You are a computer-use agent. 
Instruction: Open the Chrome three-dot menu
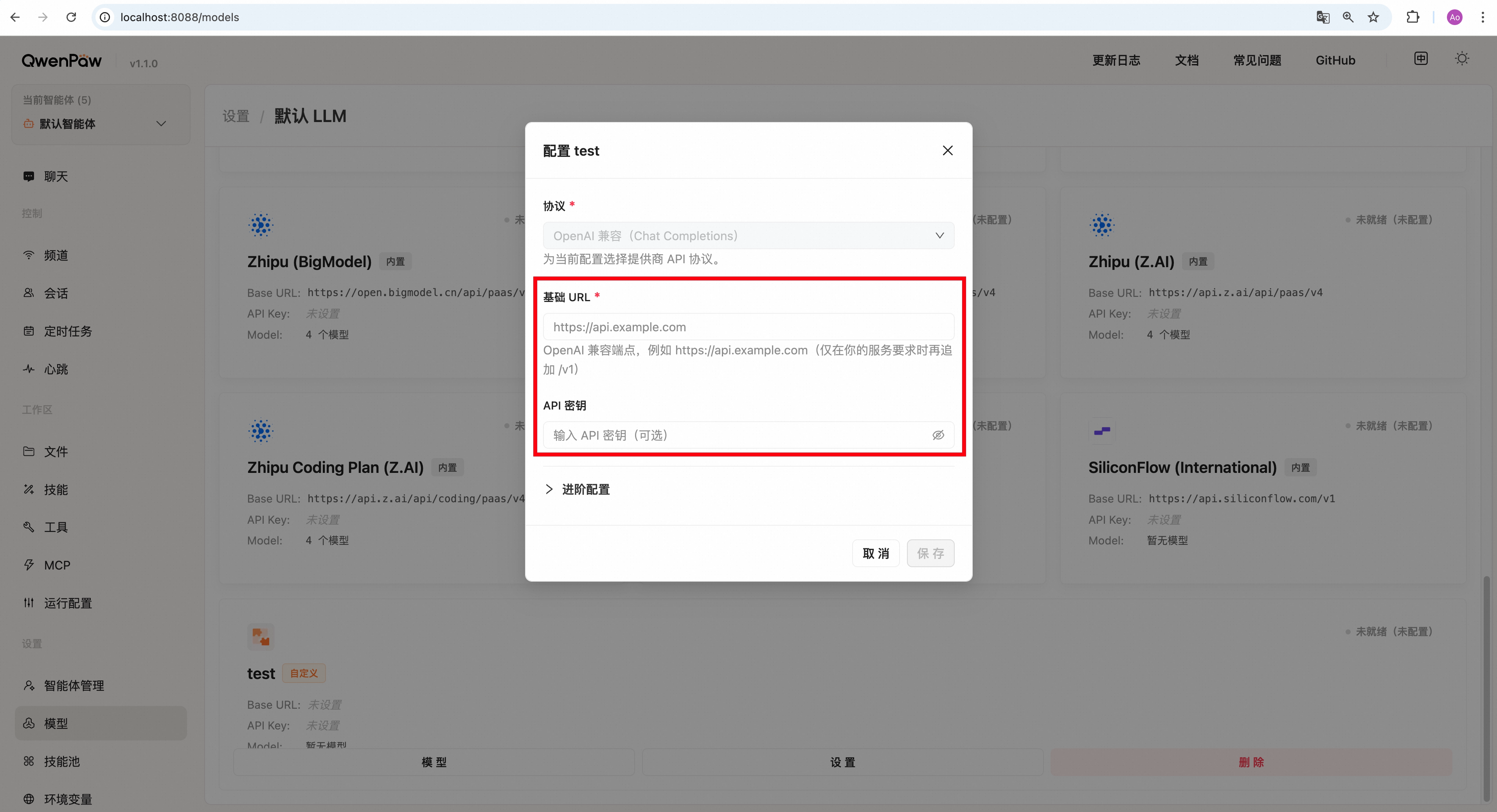point(1483,18)
